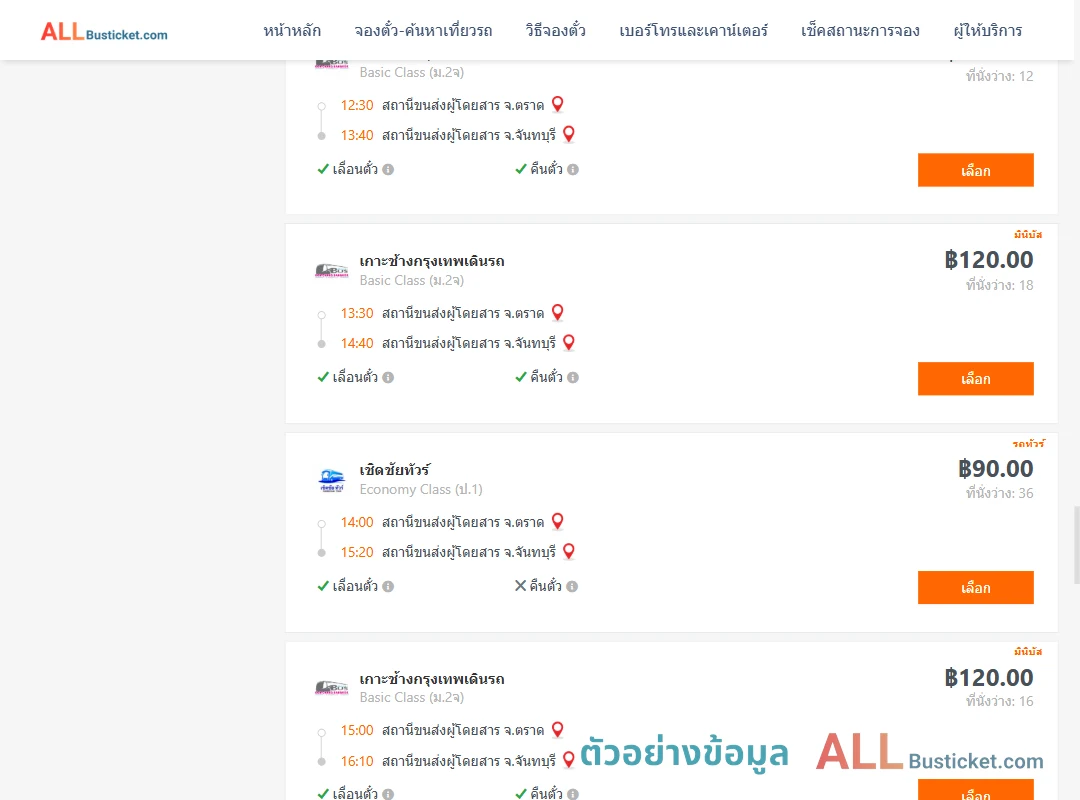Click the ฿90.00 price
The height and width of the screenshot is (800, 1080).
pyautogui.click(x=995, y=469)
